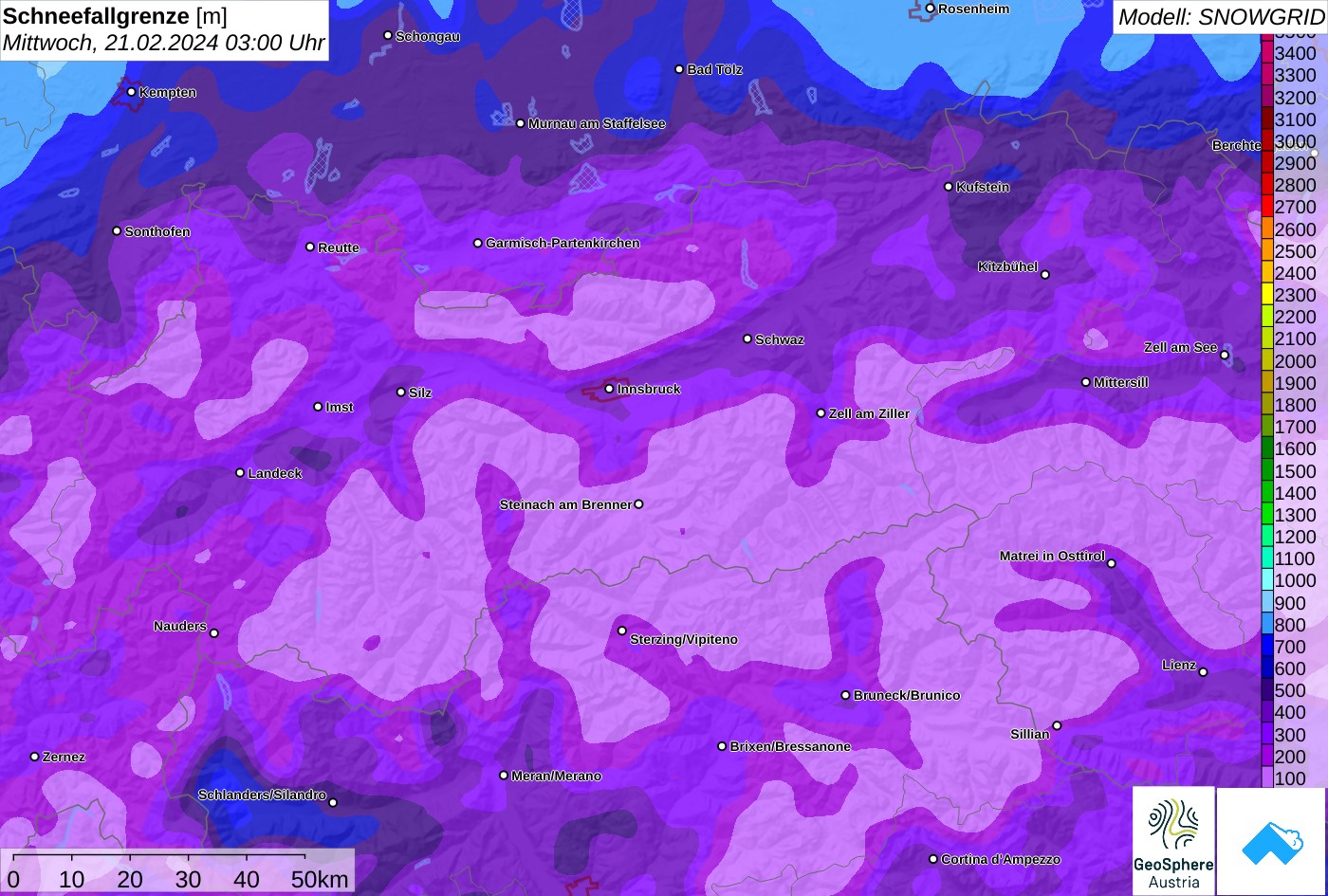Click the Steinach am Brenner marker

[638, 504]
